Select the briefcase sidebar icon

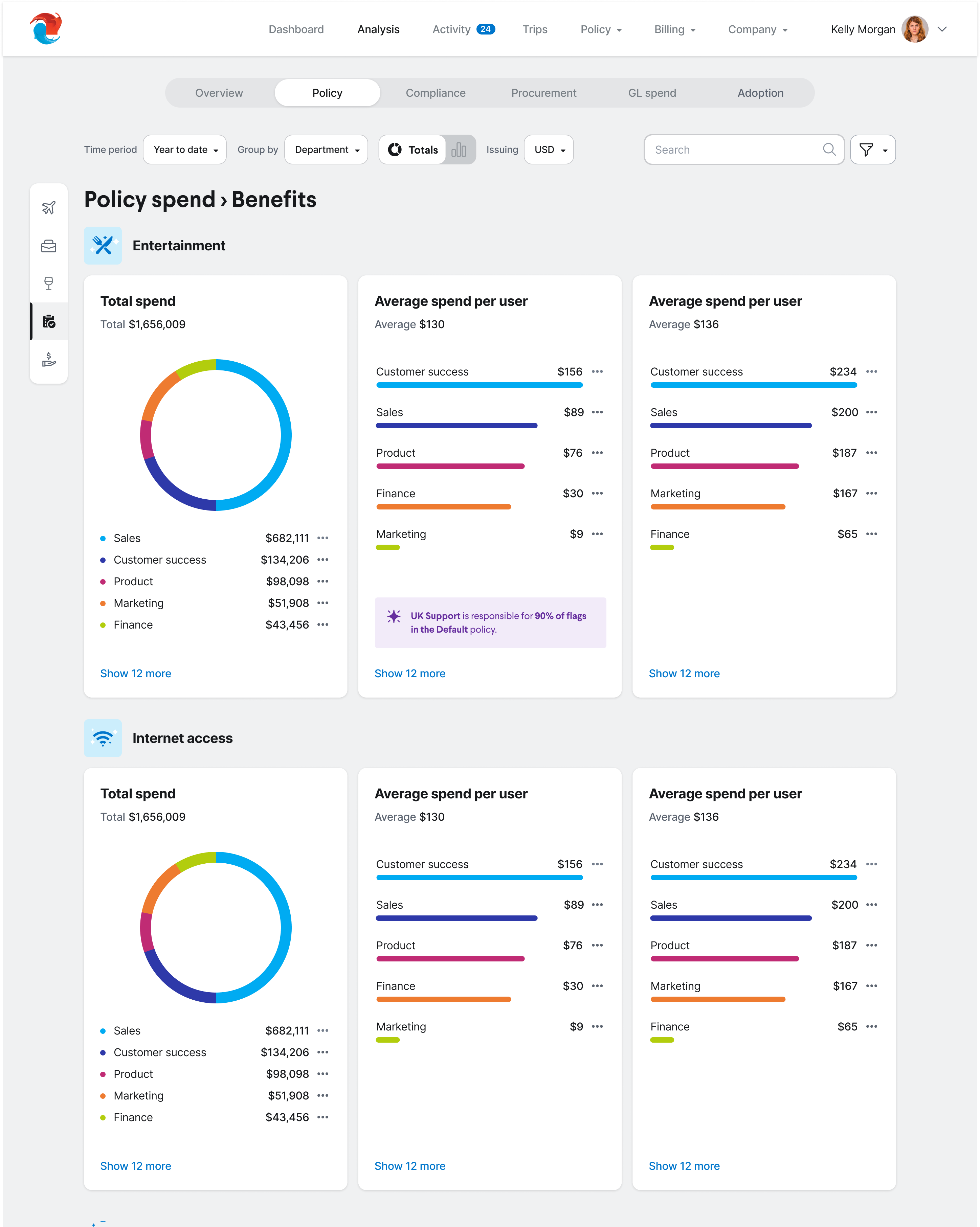tap(49, 246)
